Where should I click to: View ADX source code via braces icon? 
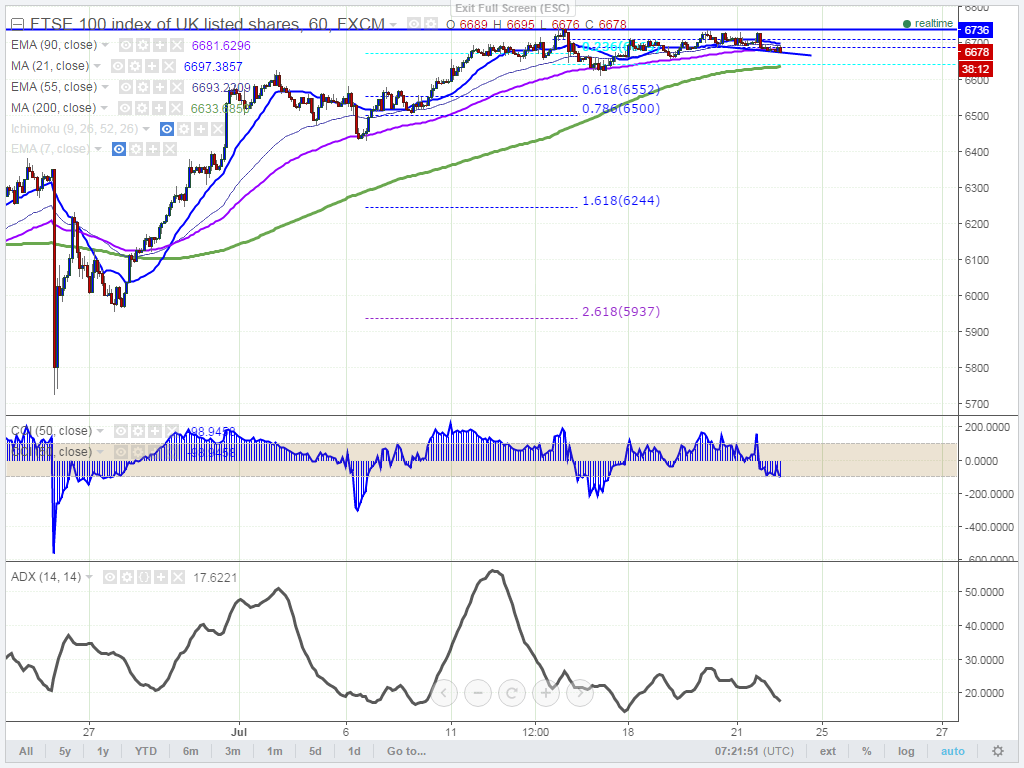(144, 577)
